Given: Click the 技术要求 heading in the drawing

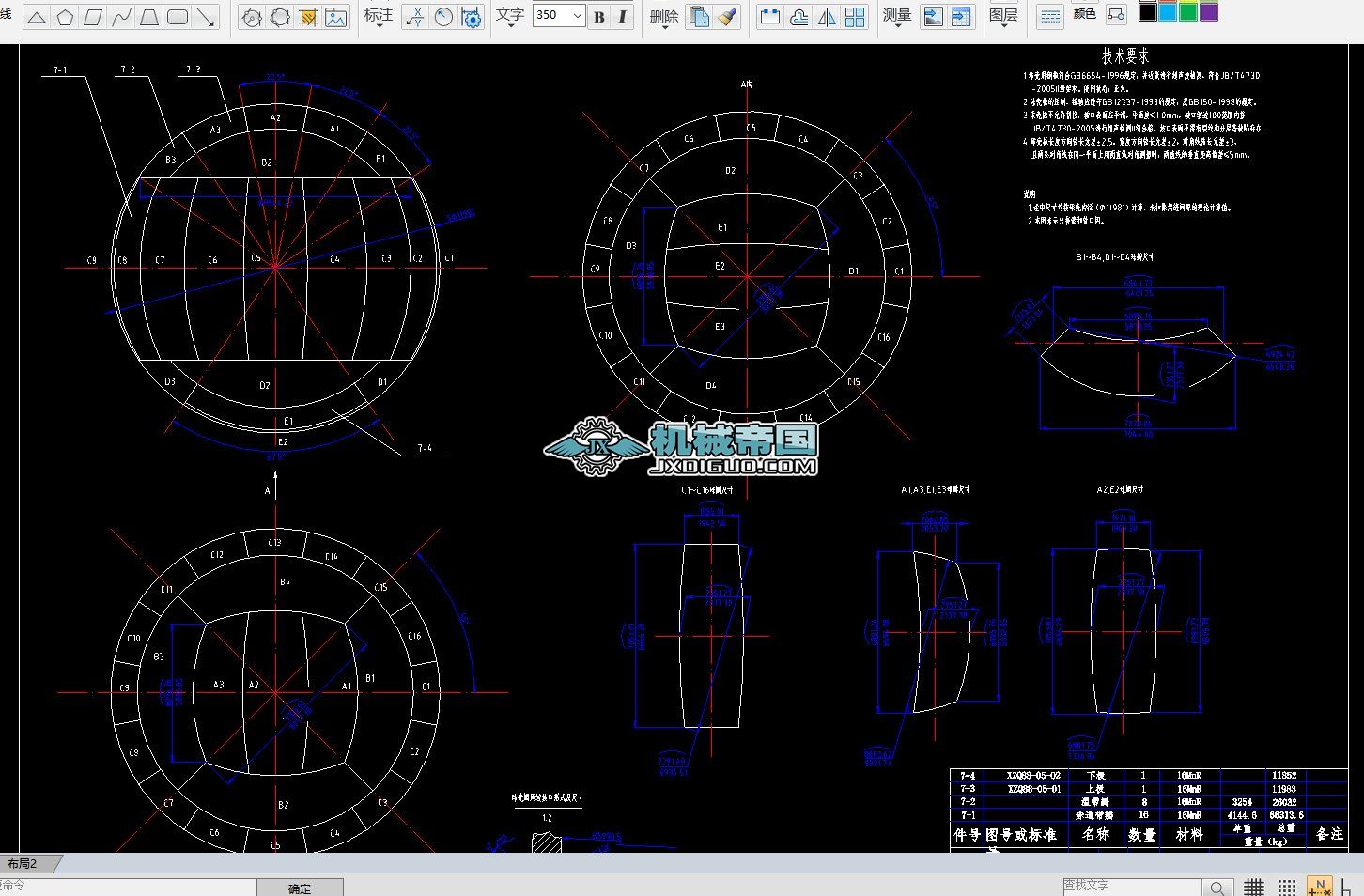Looking at the screenshot, I should [1125, 56].
